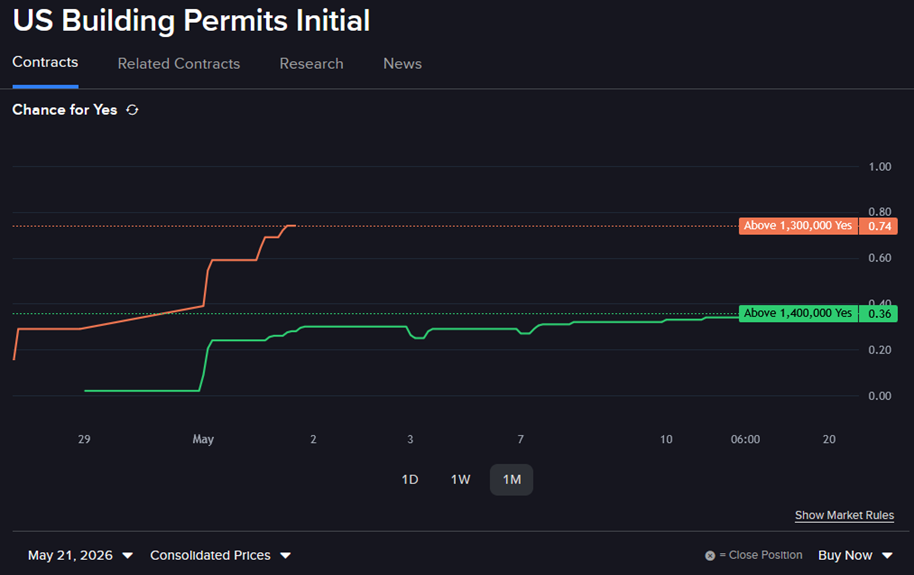The width and height of the screenshot is (914, 575).
Task: Click the Chance for Yes heading
Action: (65, 110)
